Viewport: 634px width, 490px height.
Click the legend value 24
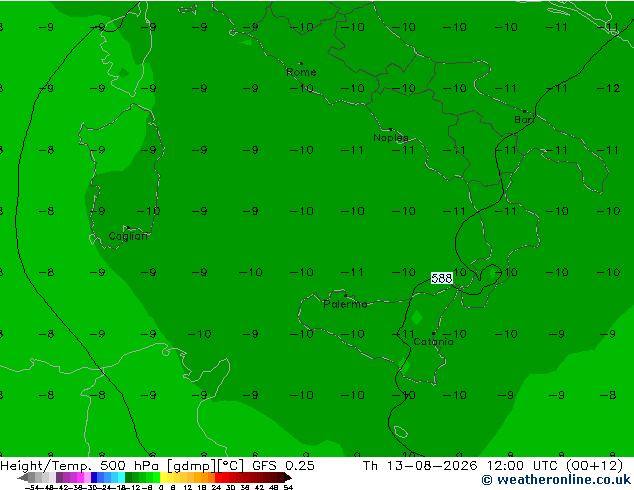tap(216, 487)
